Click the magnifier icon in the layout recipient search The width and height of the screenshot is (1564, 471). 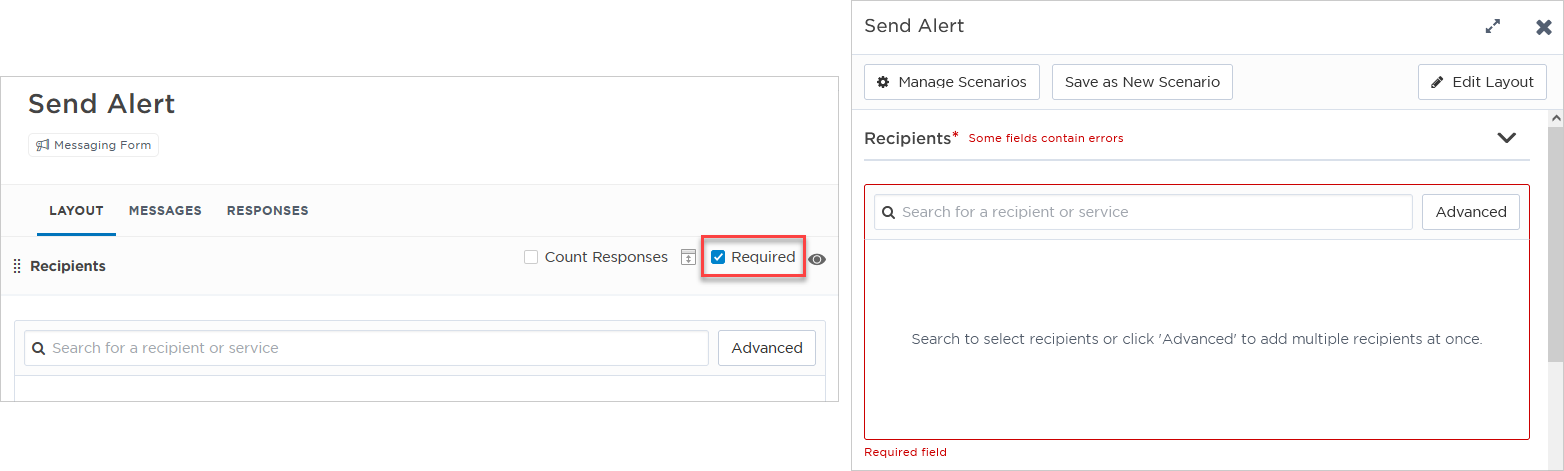tap(39, 348)
